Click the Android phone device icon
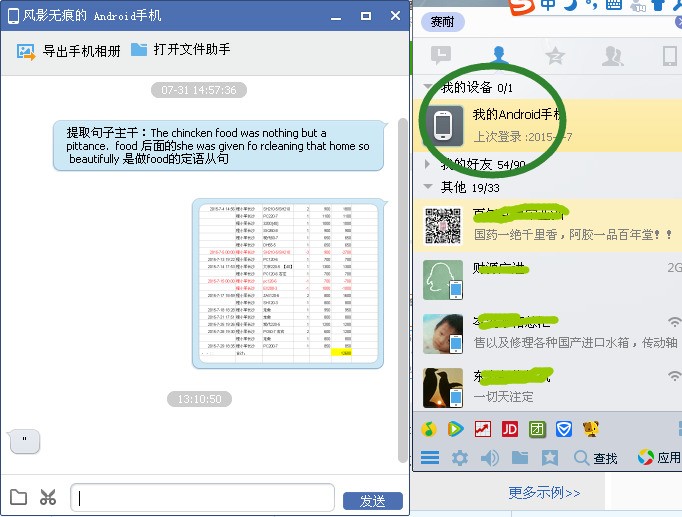 pos(443,125)
